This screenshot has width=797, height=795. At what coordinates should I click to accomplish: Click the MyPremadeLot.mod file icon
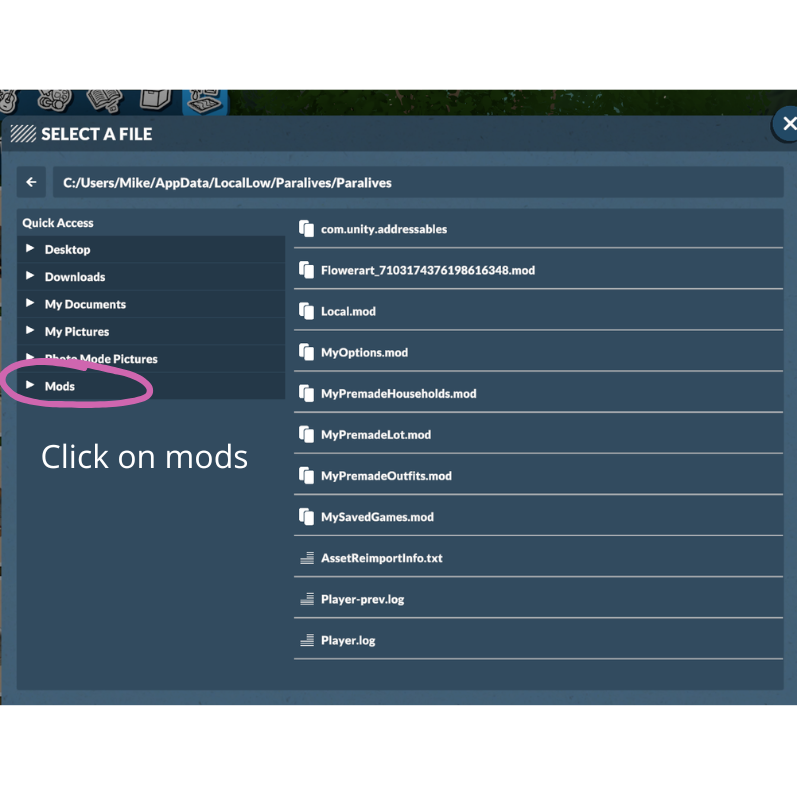tap(306, 435)
